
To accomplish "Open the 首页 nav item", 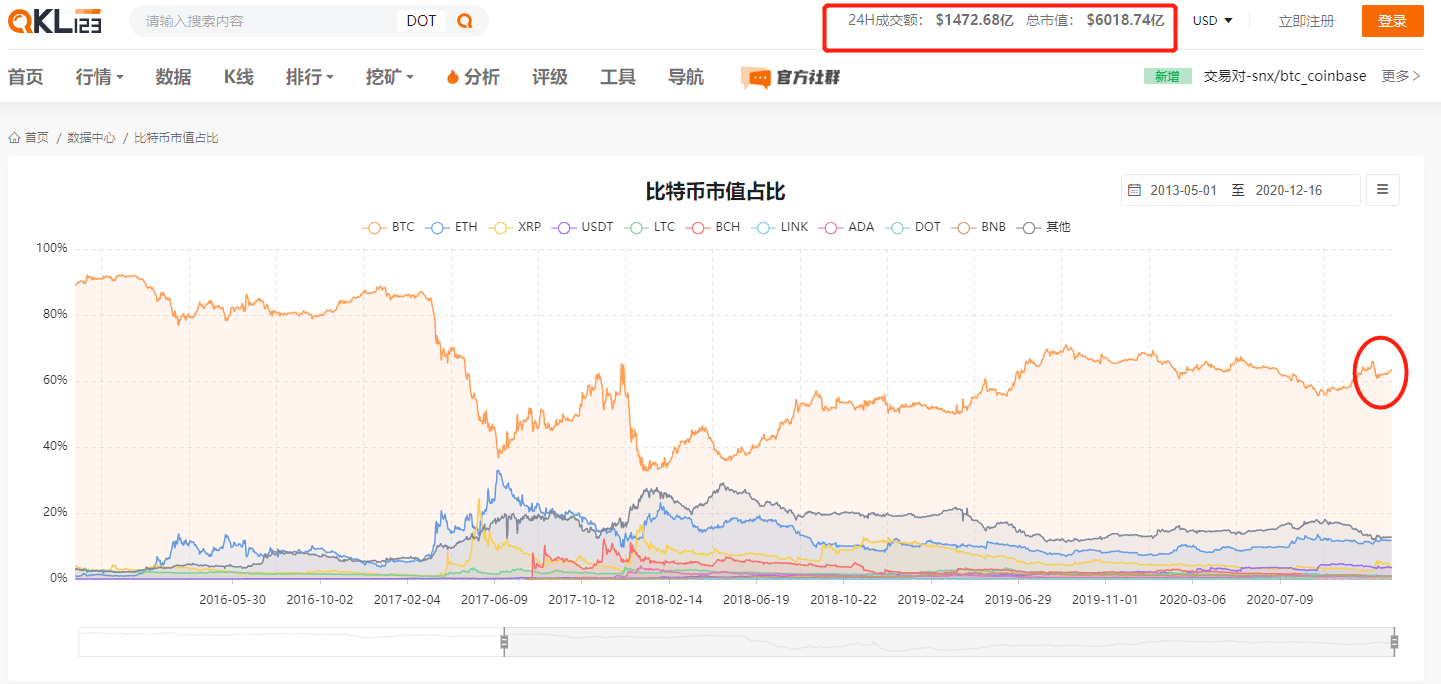I will coord(26,77).
